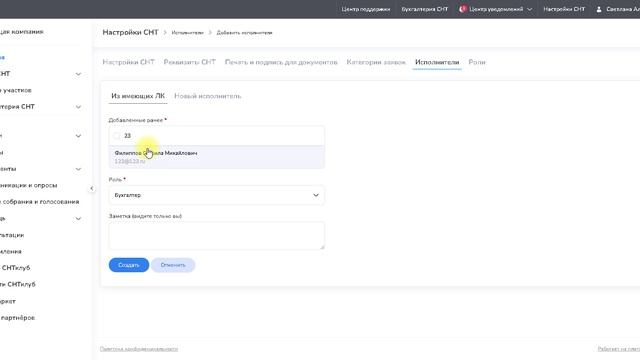Open Центр поддержки in top bar
This screenshot has width=640, height=360.
366,9
